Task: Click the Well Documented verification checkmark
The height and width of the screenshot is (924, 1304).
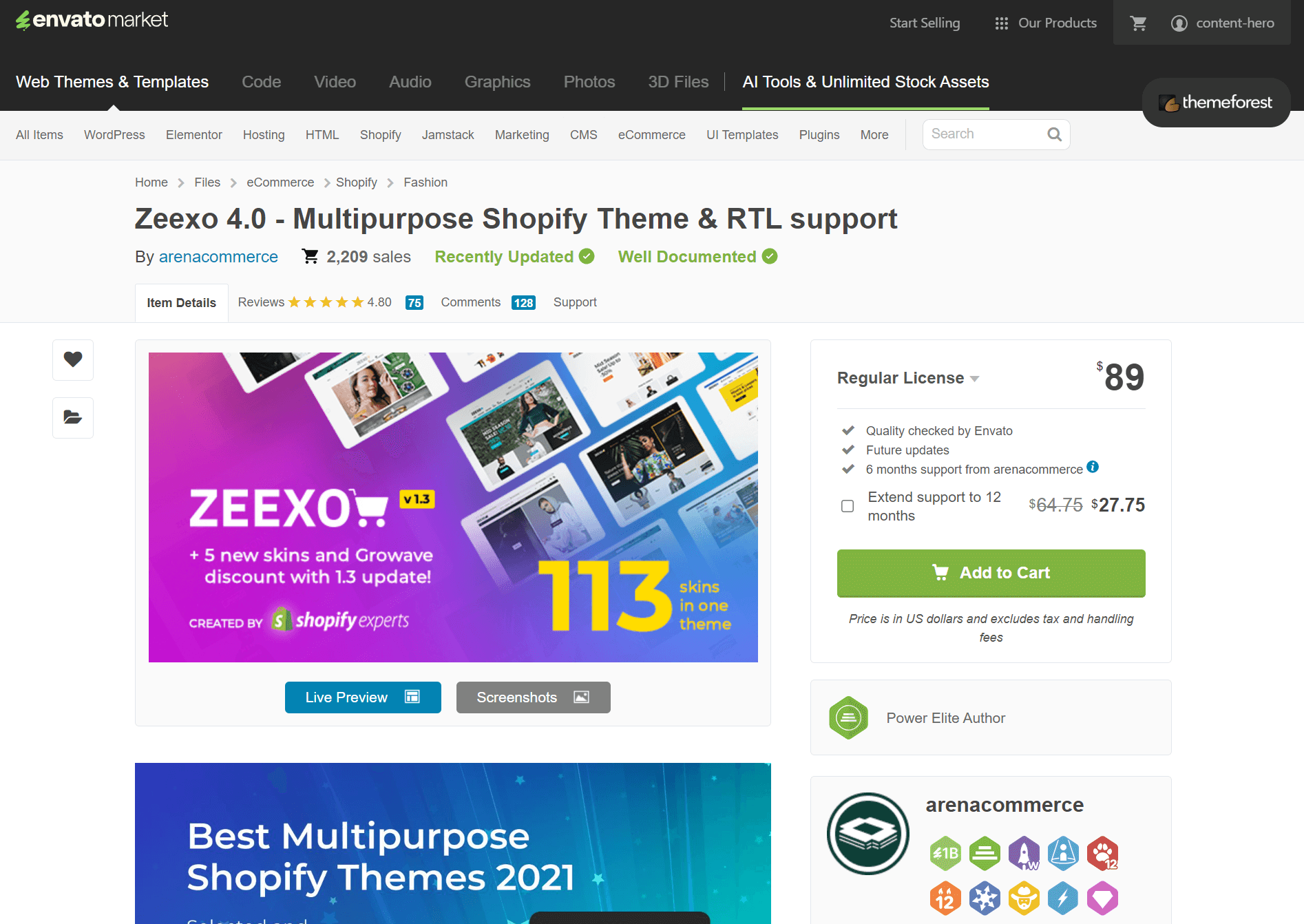Action: (769, 256)
